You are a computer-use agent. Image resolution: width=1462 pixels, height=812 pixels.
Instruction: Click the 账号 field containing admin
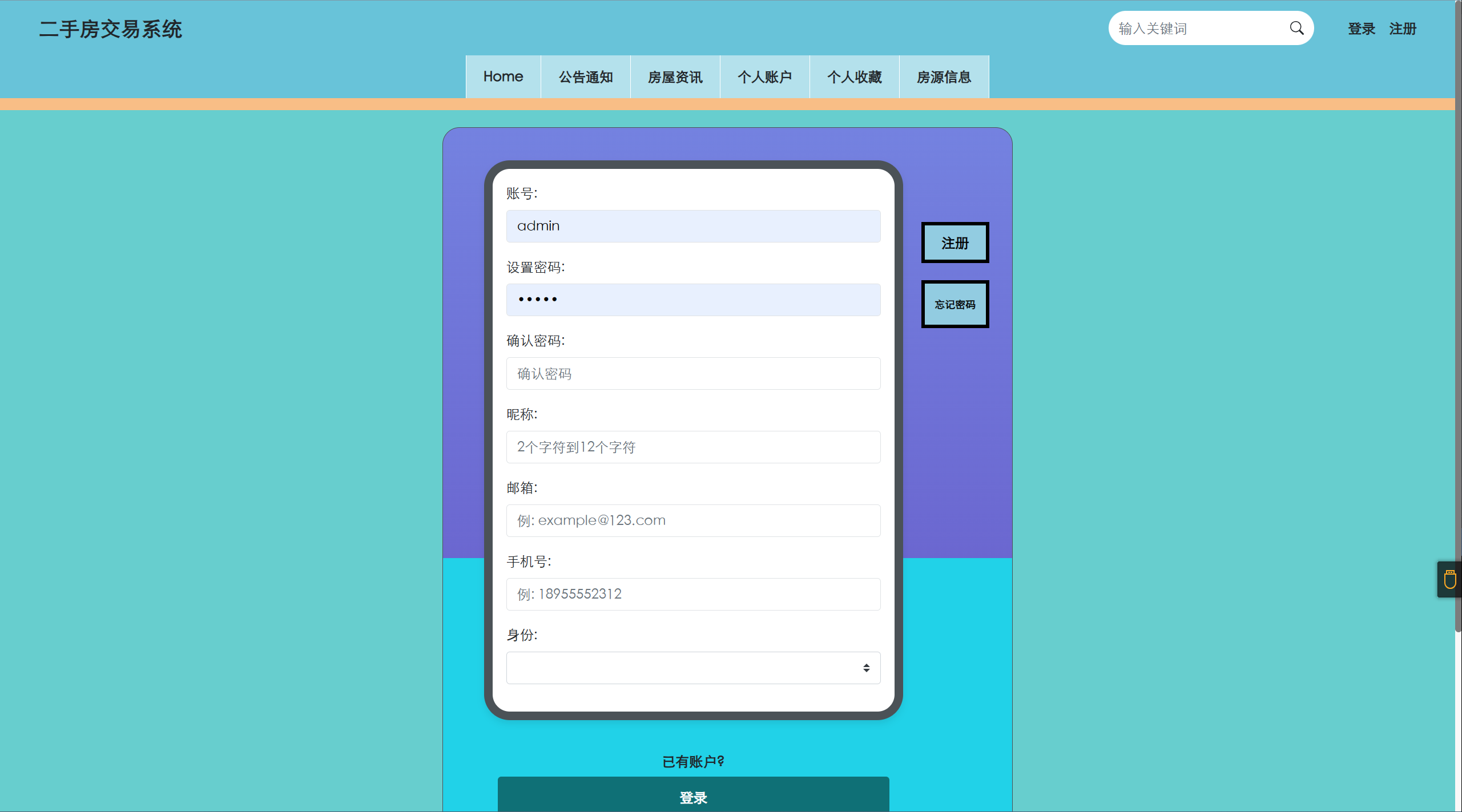point(693,226)
